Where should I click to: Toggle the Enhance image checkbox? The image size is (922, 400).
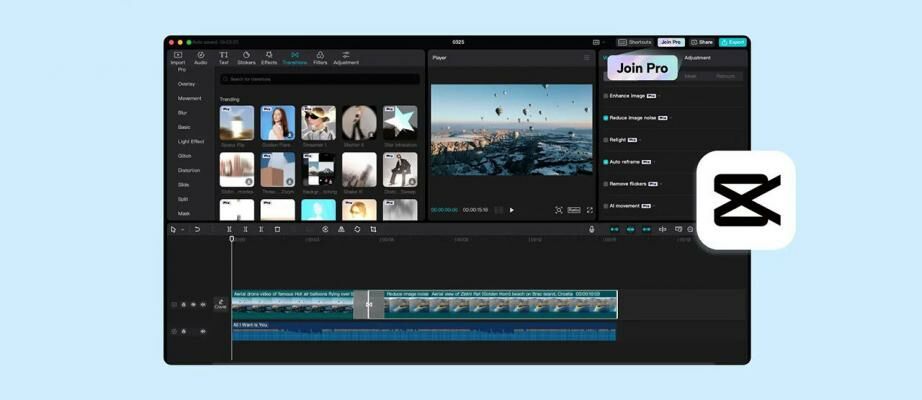click(x=606, y=95)
